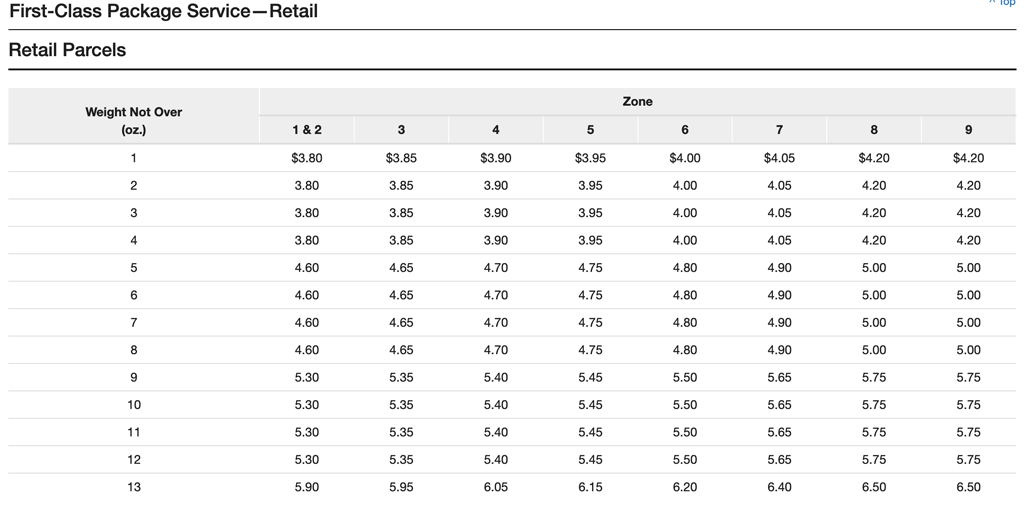
Task: Select 6.05 in the 13 oz row
Action: 496,487
